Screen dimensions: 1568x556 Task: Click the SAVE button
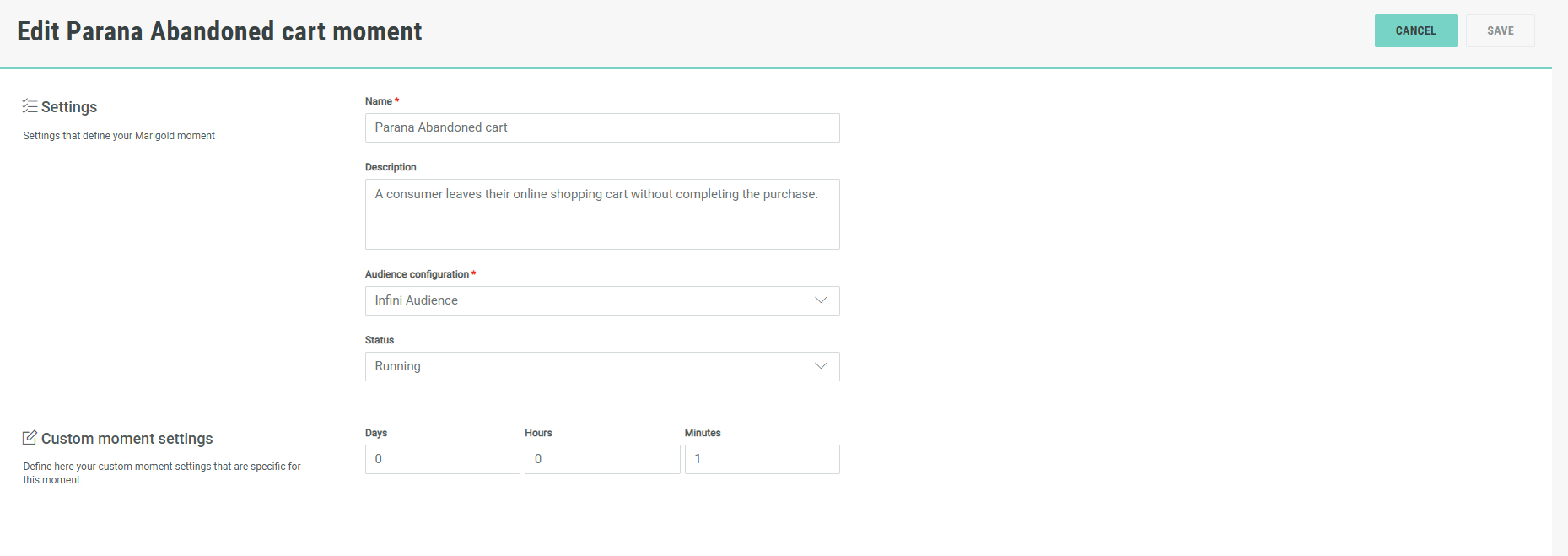tap(1500, 30)
